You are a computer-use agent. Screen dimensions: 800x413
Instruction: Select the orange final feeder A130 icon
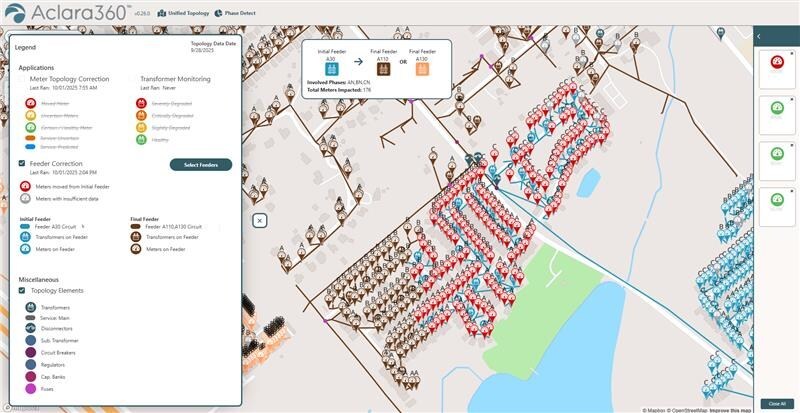tap(422, 72)
